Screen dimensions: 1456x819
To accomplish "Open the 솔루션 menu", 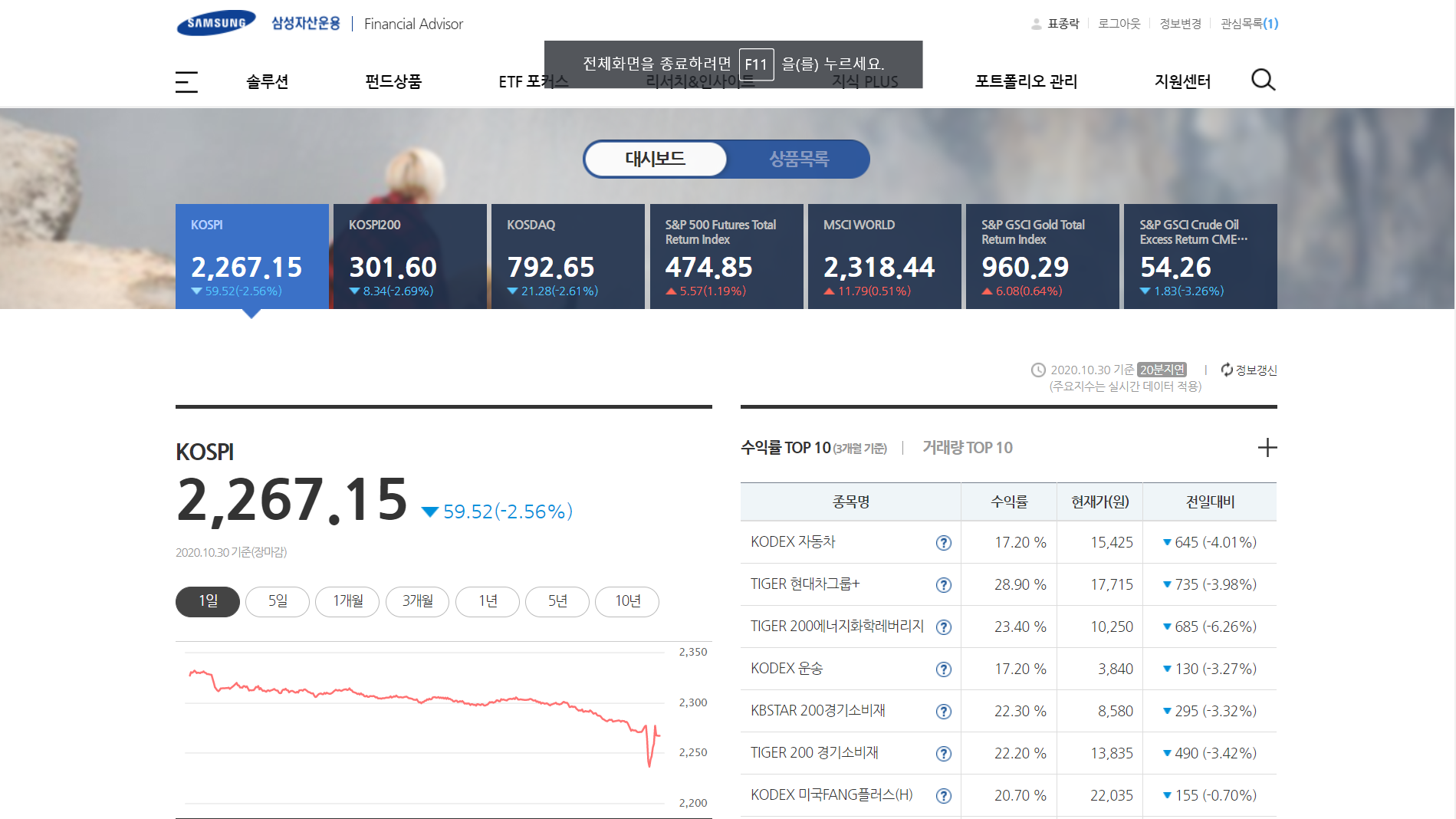I will [x=267, y=81].
